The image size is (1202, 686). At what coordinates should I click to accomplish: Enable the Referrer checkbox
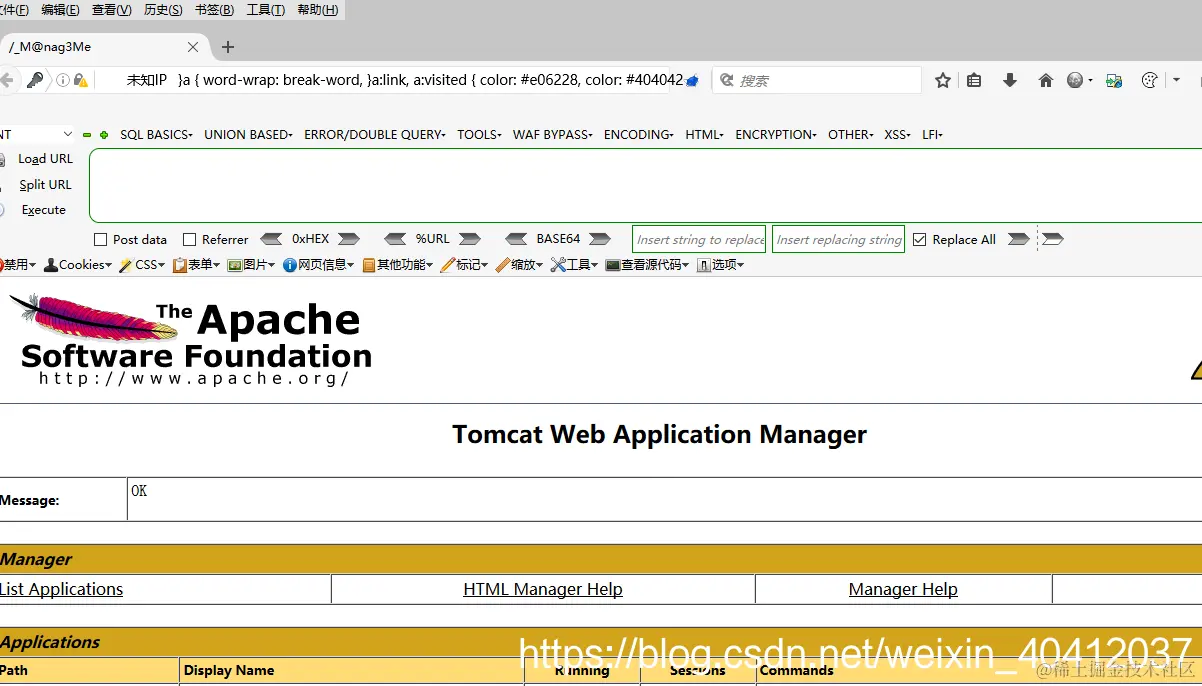point(189,240)
